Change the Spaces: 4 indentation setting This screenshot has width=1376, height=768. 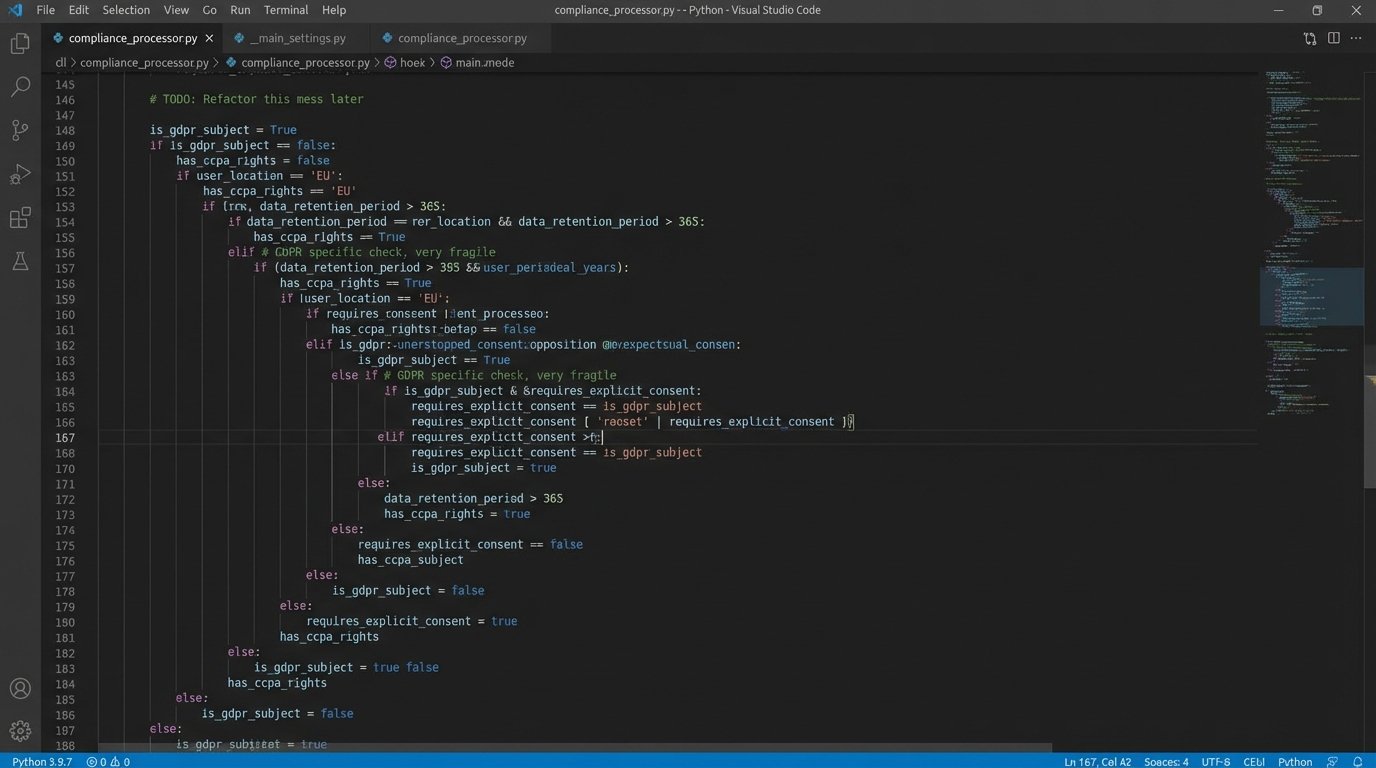[1166, 762]
